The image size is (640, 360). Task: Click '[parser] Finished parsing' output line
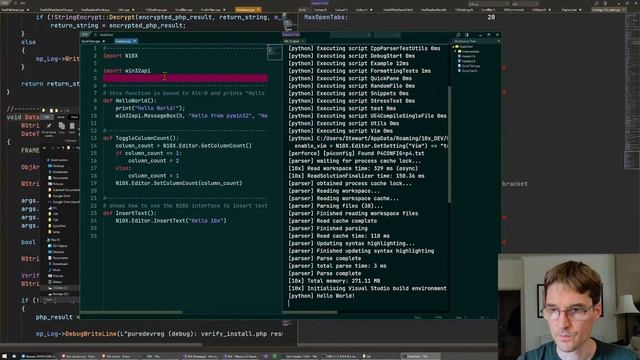click(328, 229)
